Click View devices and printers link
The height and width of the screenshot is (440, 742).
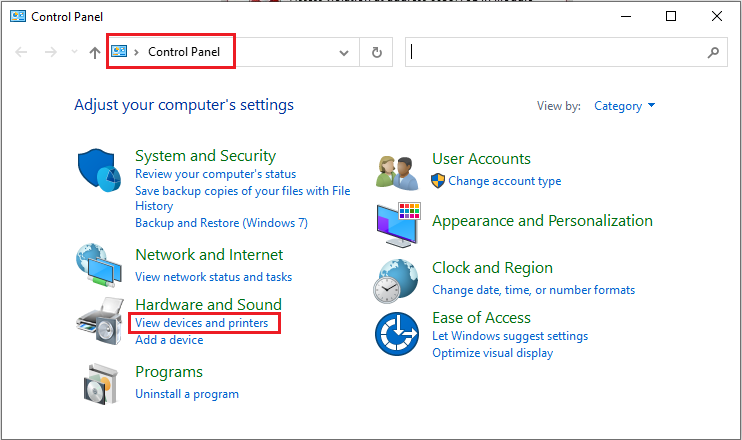tap(202, 324)
